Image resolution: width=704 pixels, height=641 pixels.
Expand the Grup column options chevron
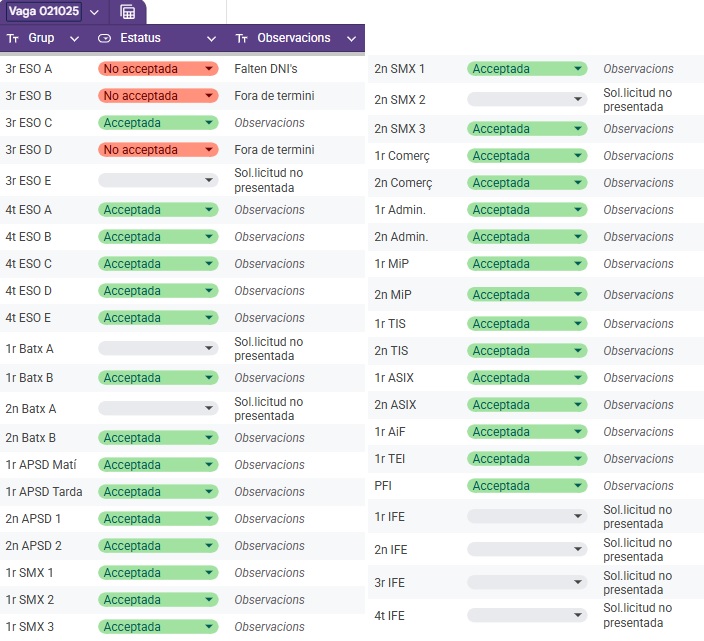[x=74, y=38]
